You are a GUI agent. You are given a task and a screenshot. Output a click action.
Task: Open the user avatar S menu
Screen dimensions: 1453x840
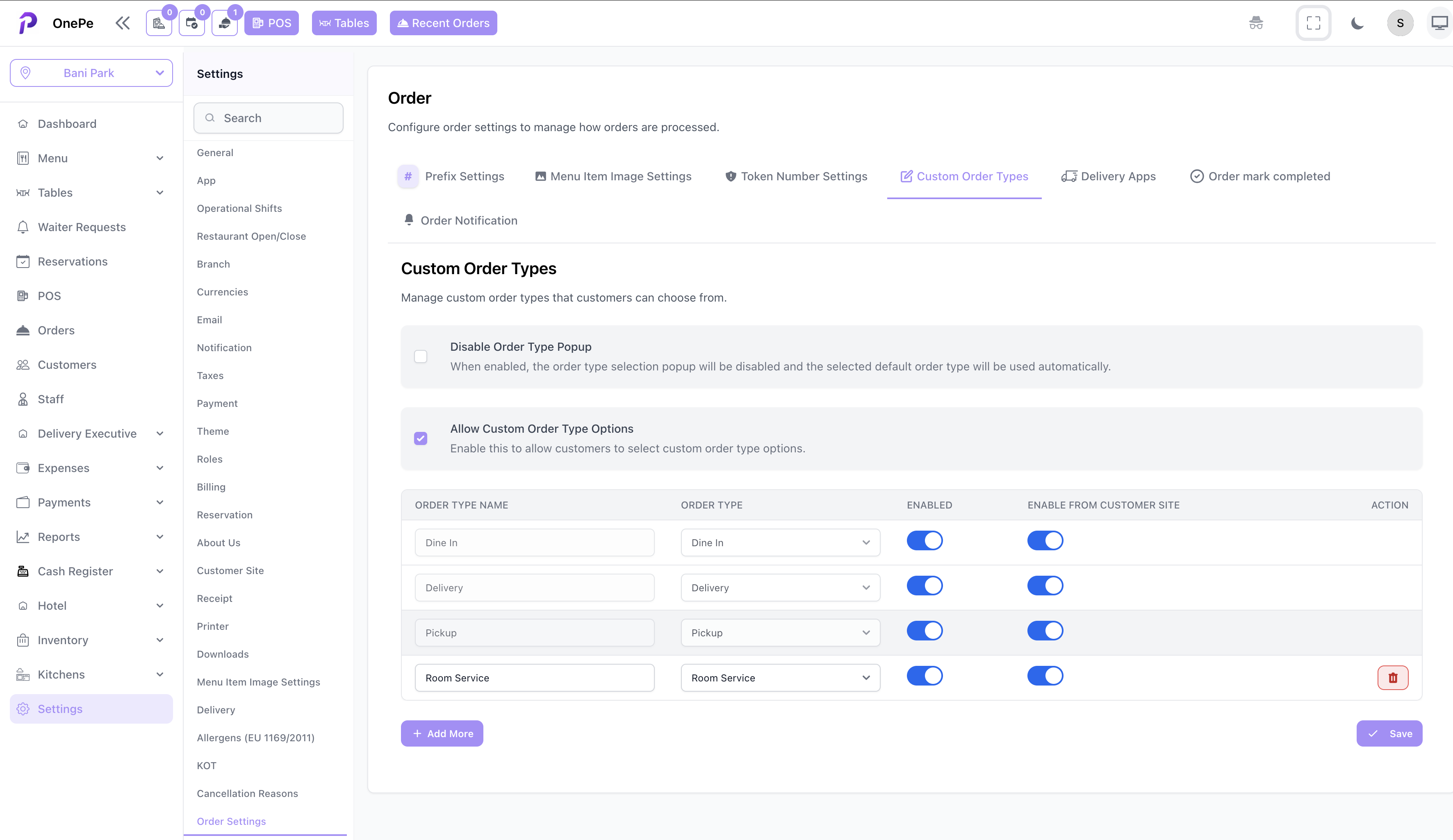pos(1400,23)
